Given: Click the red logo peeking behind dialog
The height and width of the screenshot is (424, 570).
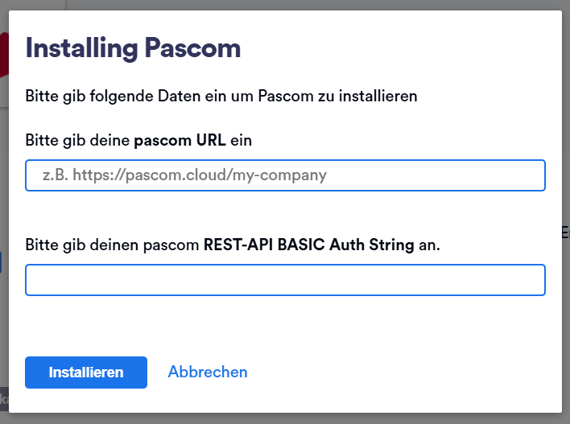Looking at the screenshot, I should click(4, 55).
